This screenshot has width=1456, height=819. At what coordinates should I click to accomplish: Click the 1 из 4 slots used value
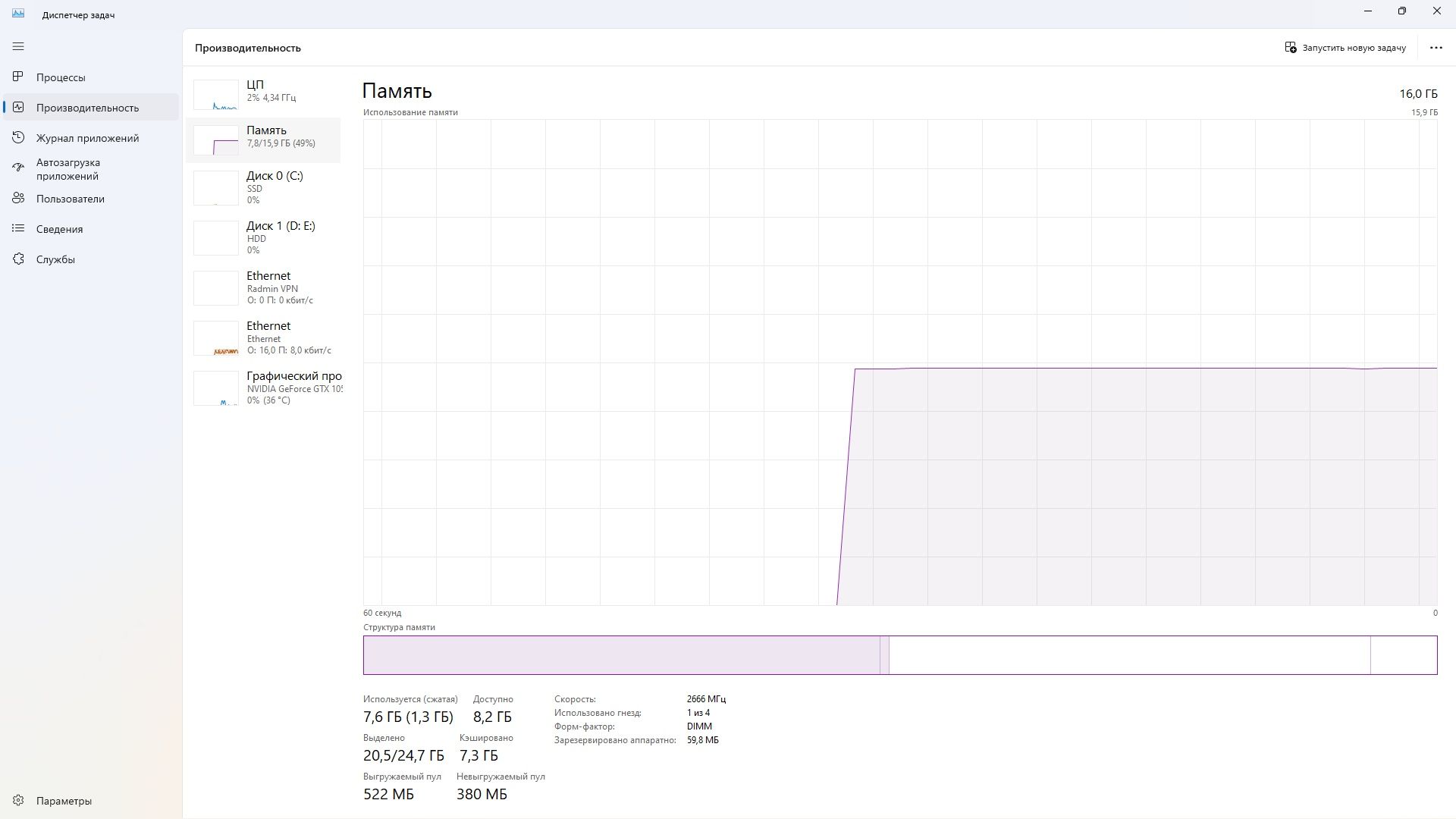(x=698, y=713)
